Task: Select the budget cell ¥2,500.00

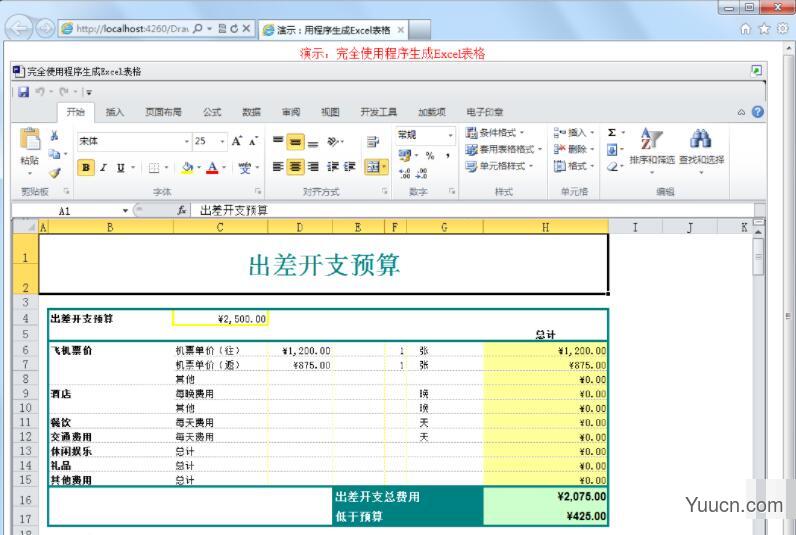Action: pos(220,318)
